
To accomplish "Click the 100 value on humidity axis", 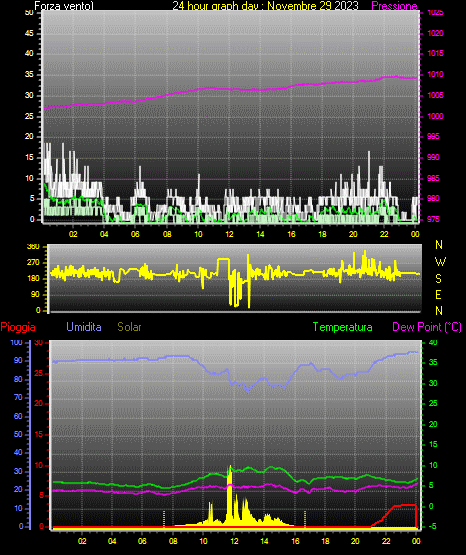I will (16, 343).
